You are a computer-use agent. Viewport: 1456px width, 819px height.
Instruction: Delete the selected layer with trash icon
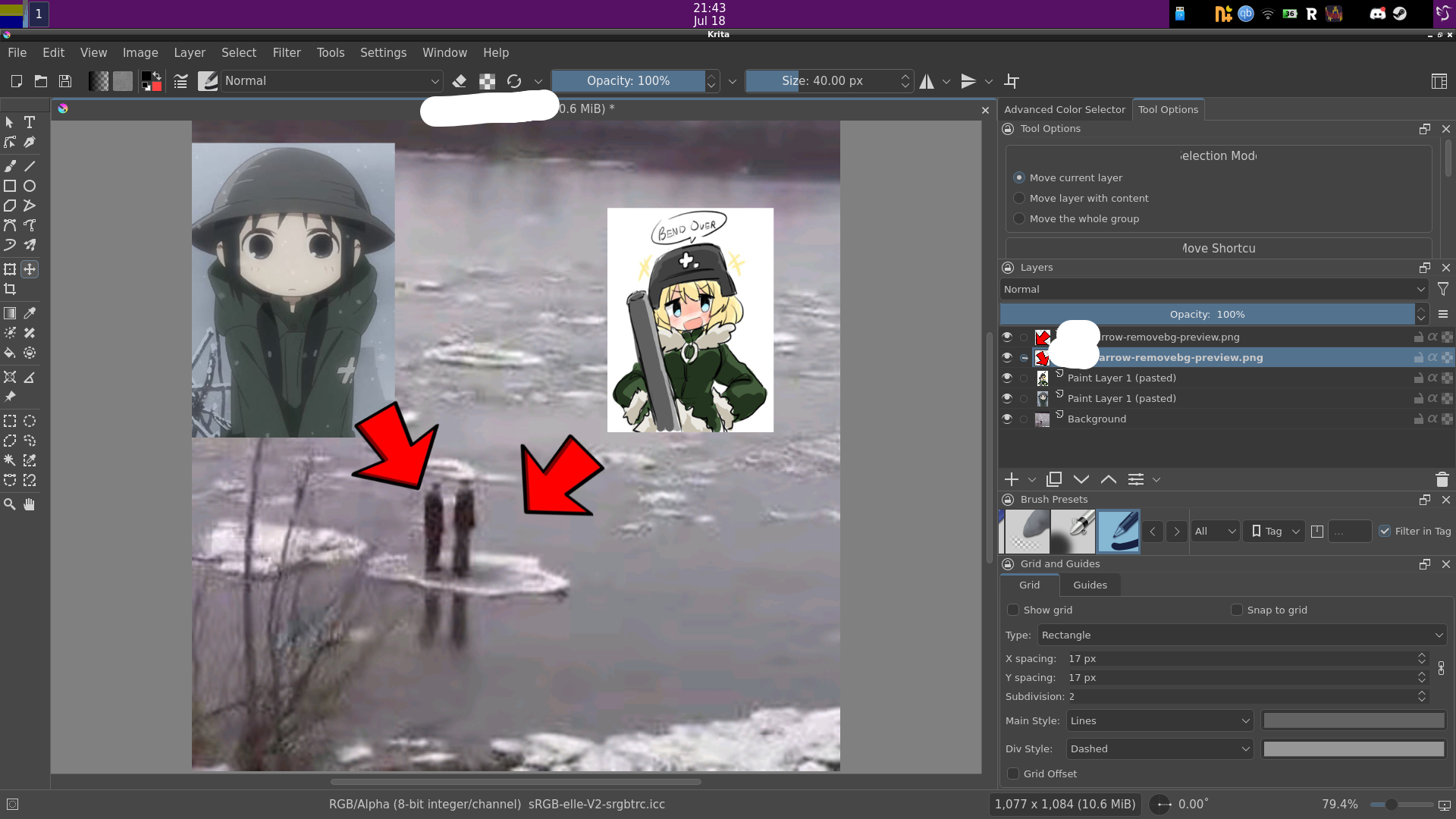click(1442, 479)
